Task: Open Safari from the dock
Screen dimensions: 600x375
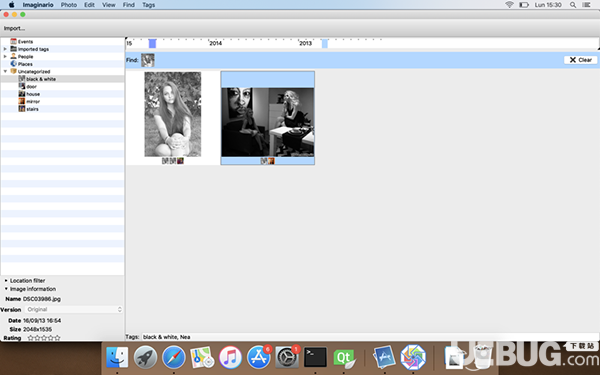Action: (x=174, y=357)
